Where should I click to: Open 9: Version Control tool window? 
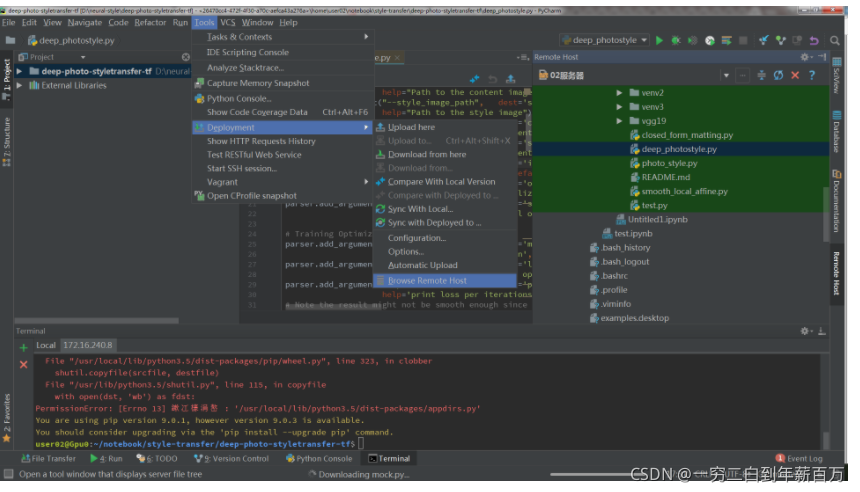point(231,459)
